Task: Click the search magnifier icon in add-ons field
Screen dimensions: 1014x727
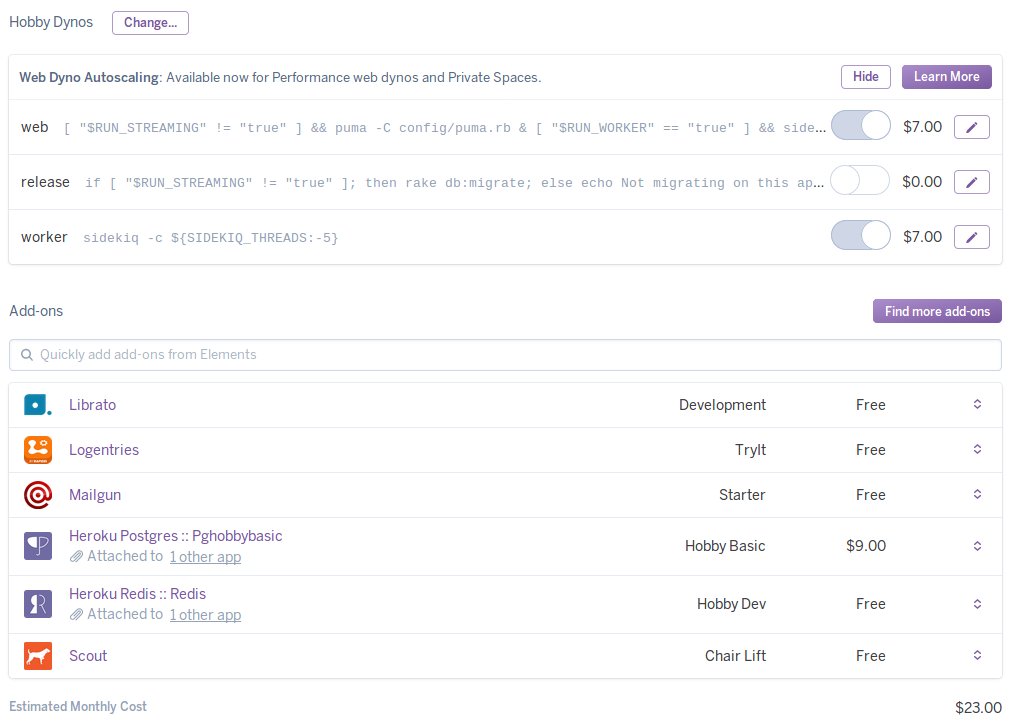Action: [27, 355]
